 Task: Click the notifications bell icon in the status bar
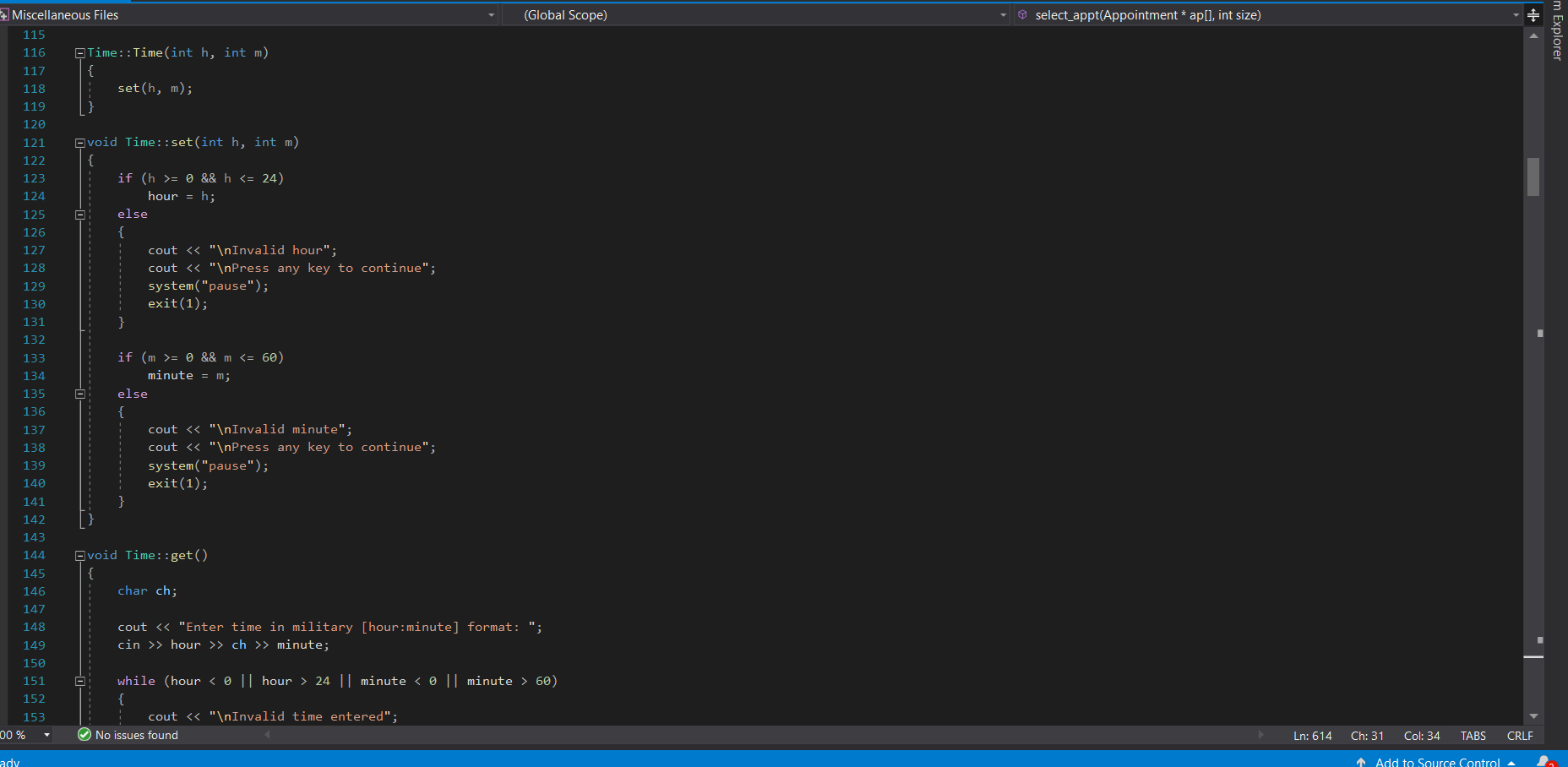pos(1544,761)
